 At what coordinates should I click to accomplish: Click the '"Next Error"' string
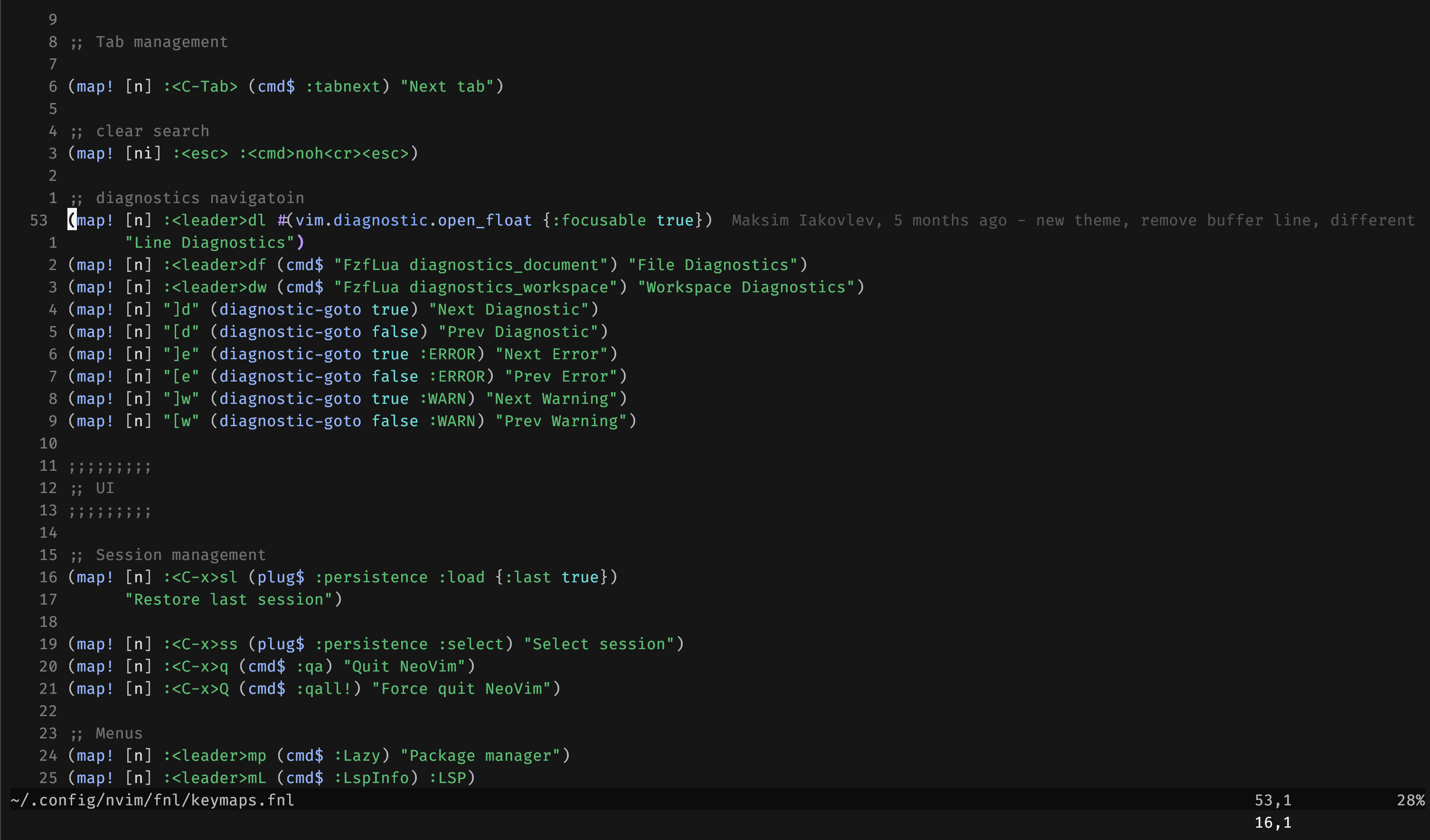[x=552, y=354]
